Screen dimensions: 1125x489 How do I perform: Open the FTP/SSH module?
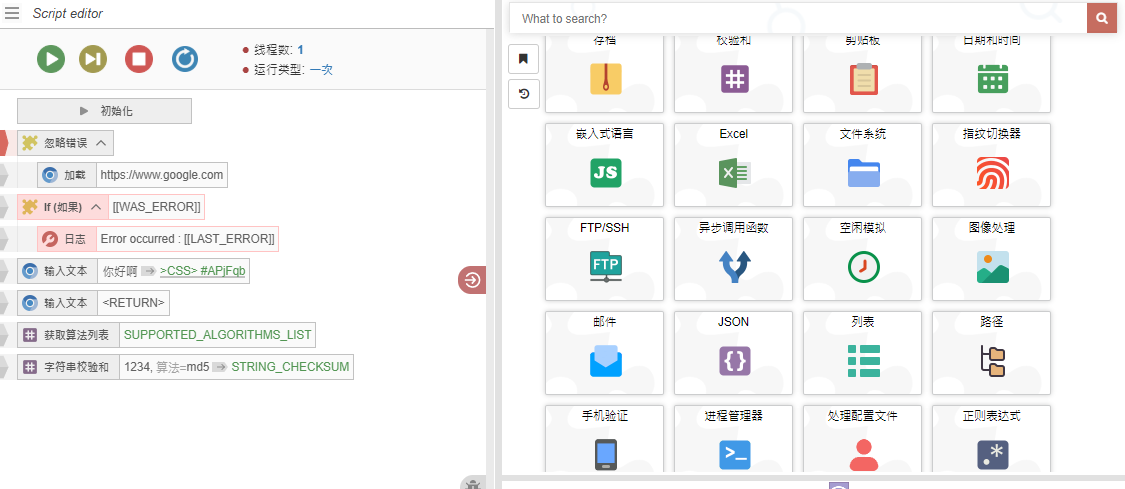tap(604, 266)
